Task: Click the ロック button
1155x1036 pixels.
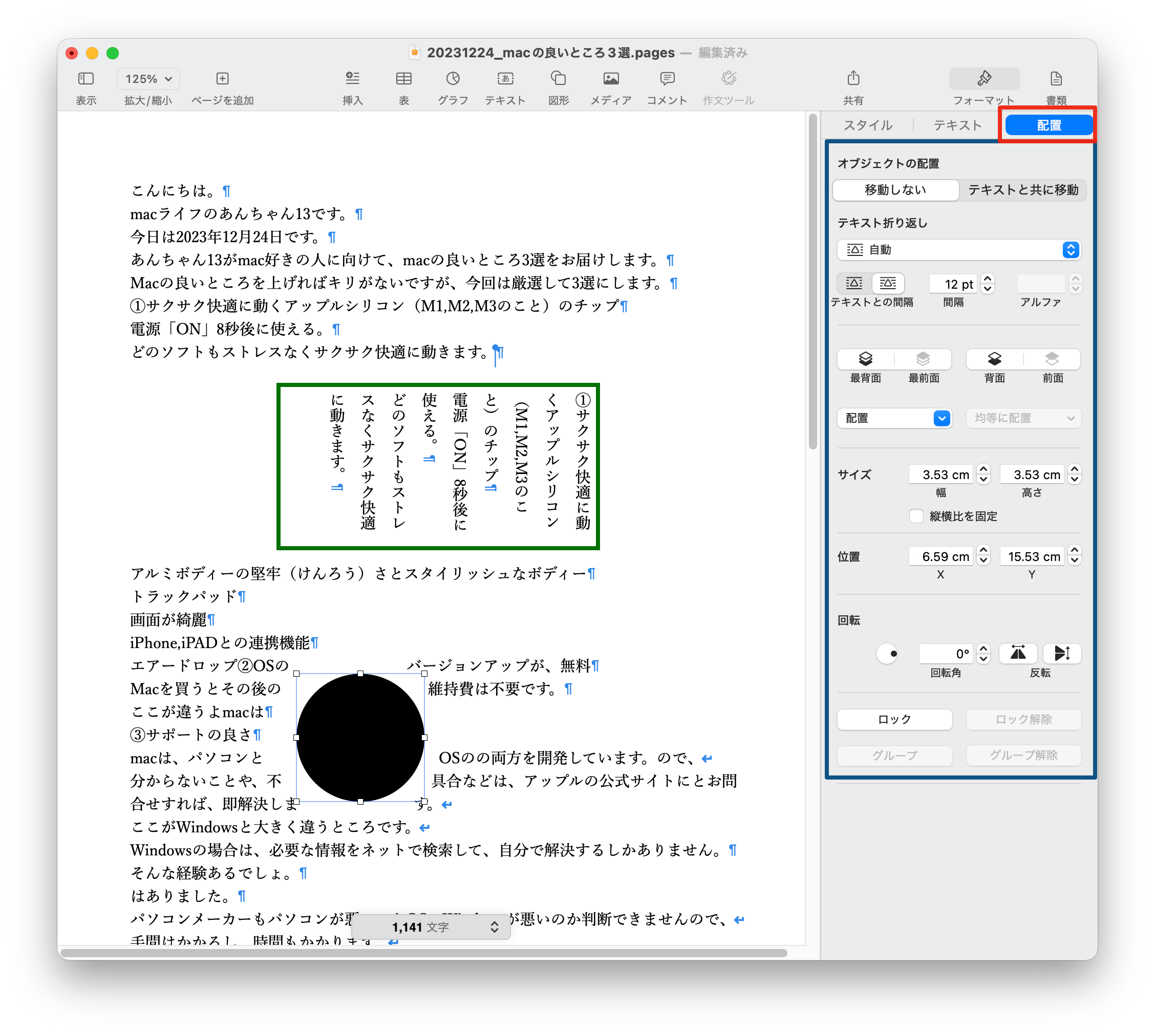Action: point(894,720)
